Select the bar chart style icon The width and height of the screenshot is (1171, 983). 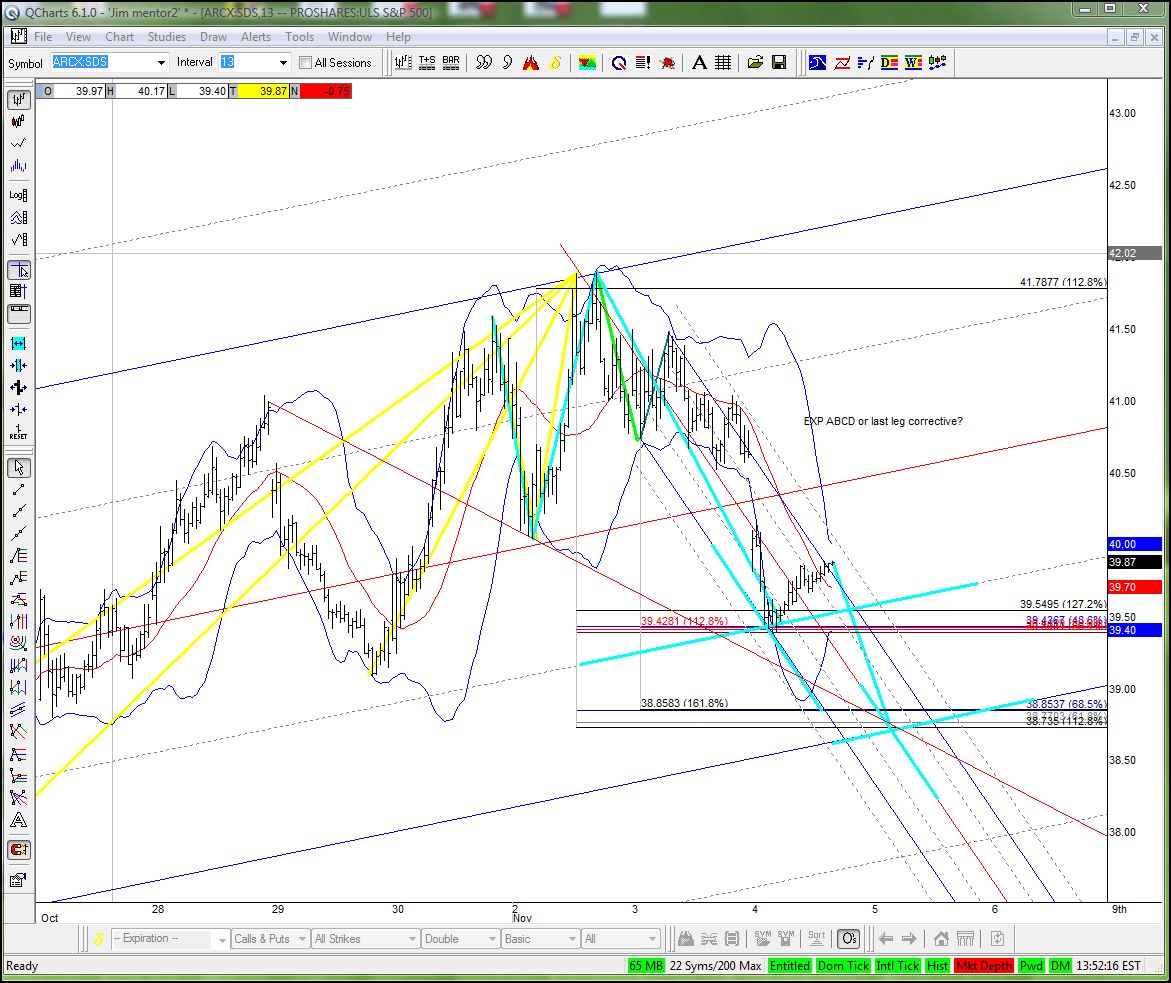pos(19,99)
